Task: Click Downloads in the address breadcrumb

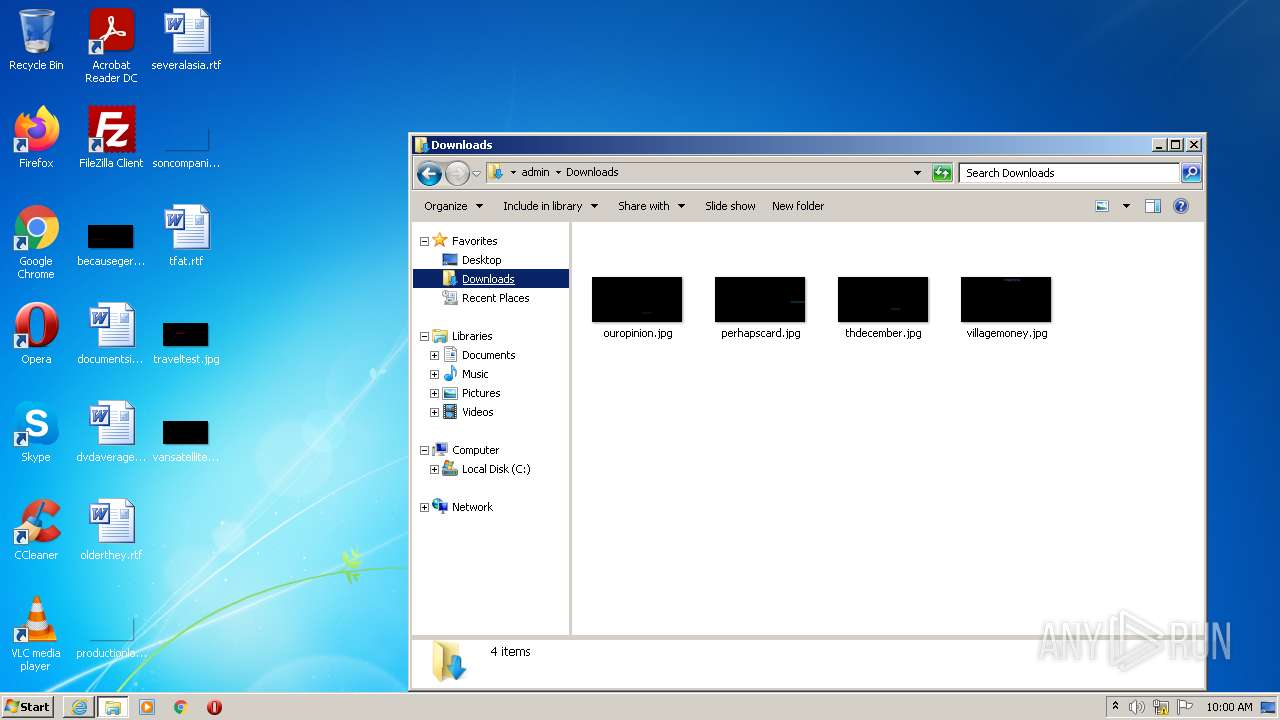Action: coord(592,172)
